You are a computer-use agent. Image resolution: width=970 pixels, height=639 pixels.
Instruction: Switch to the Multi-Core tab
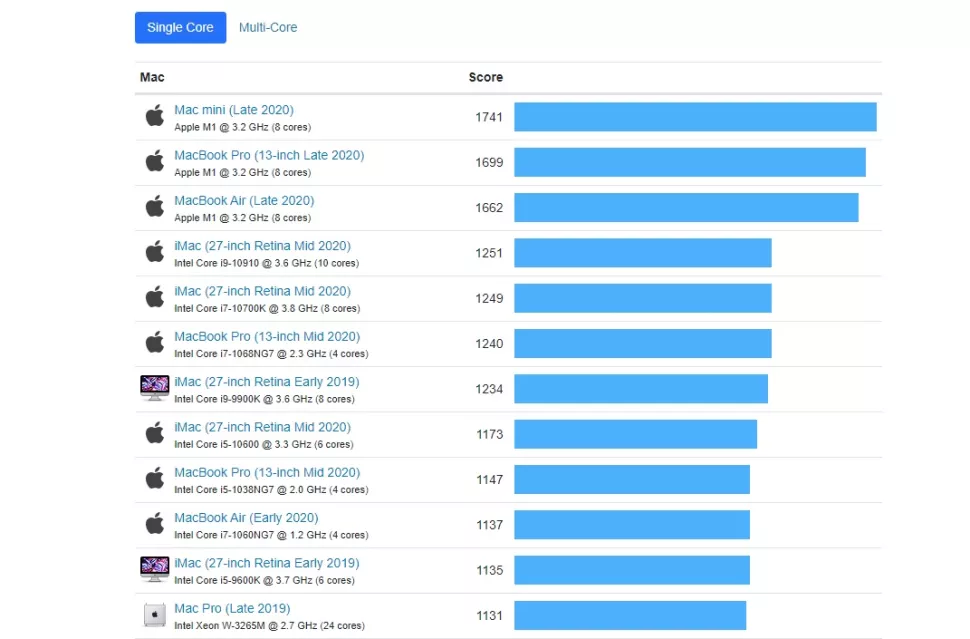tap(268, 27)
